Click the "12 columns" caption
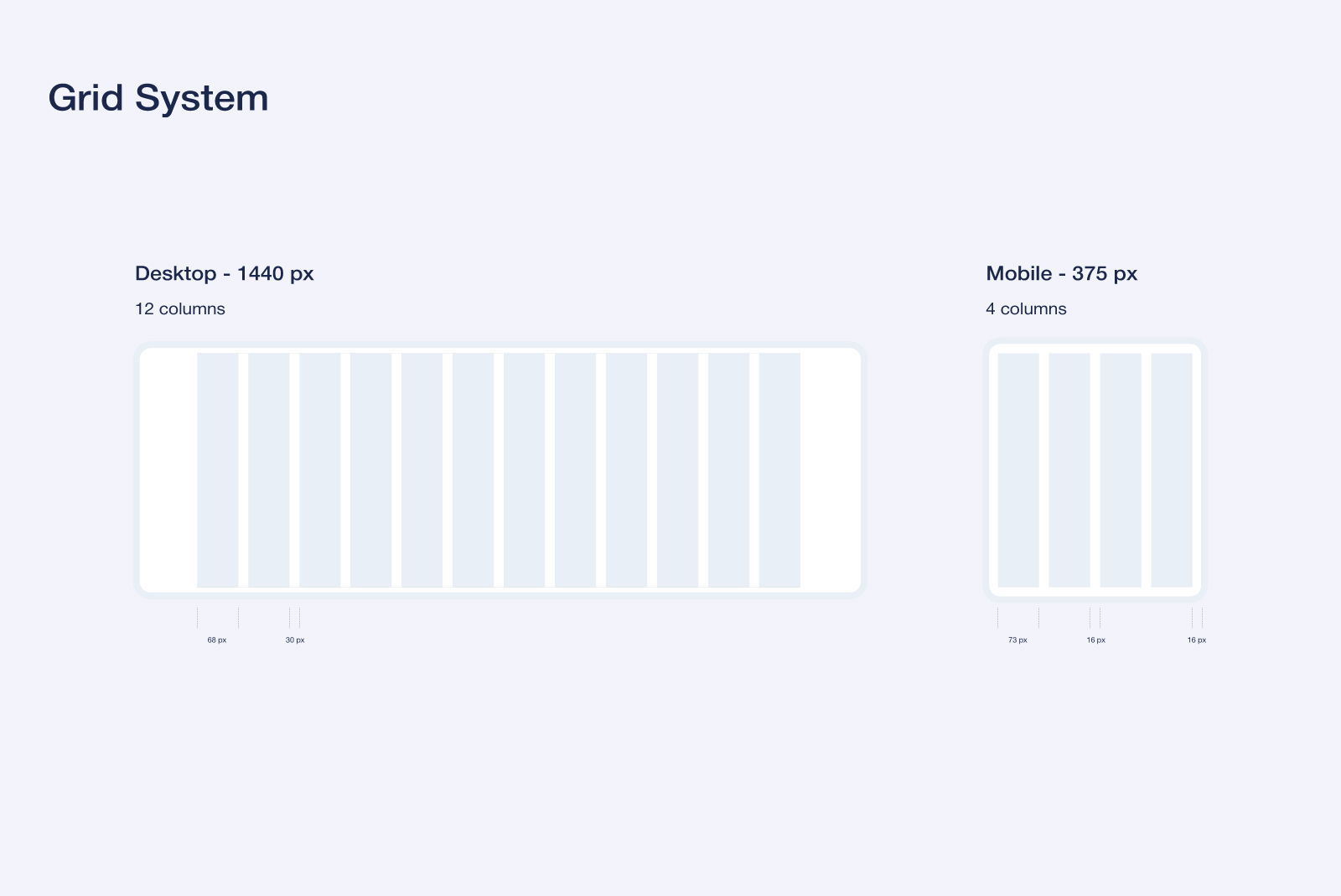Screen dimensions: 1341x896 [180, 308]
